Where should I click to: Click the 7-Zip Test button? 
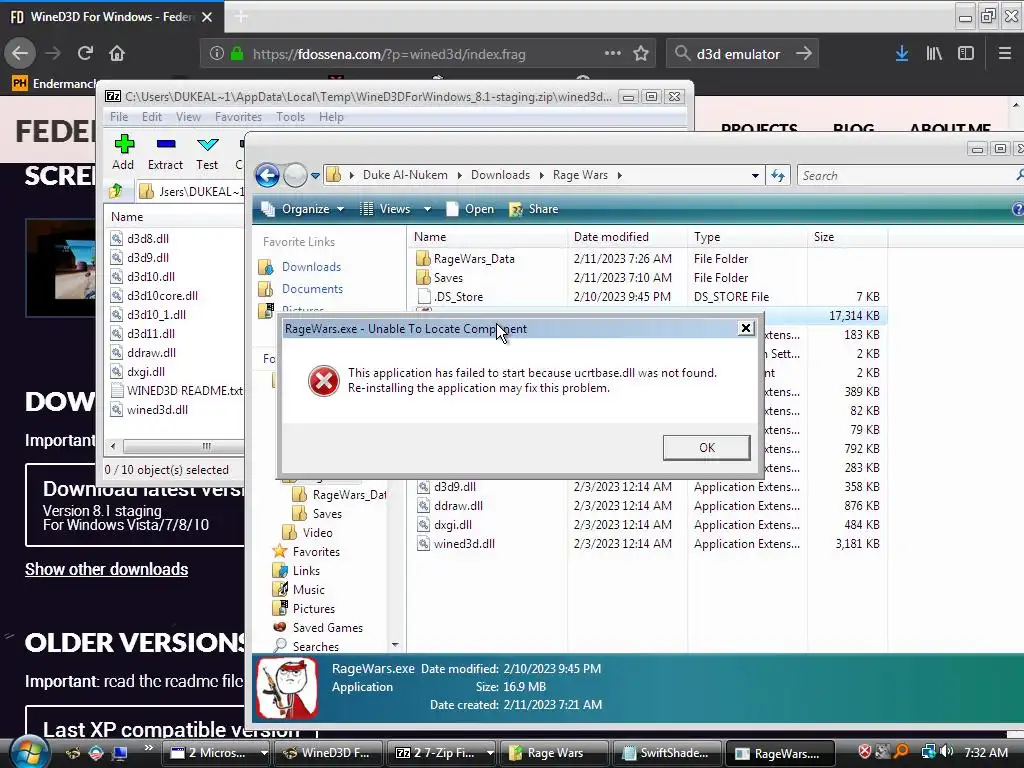point(207,153)
